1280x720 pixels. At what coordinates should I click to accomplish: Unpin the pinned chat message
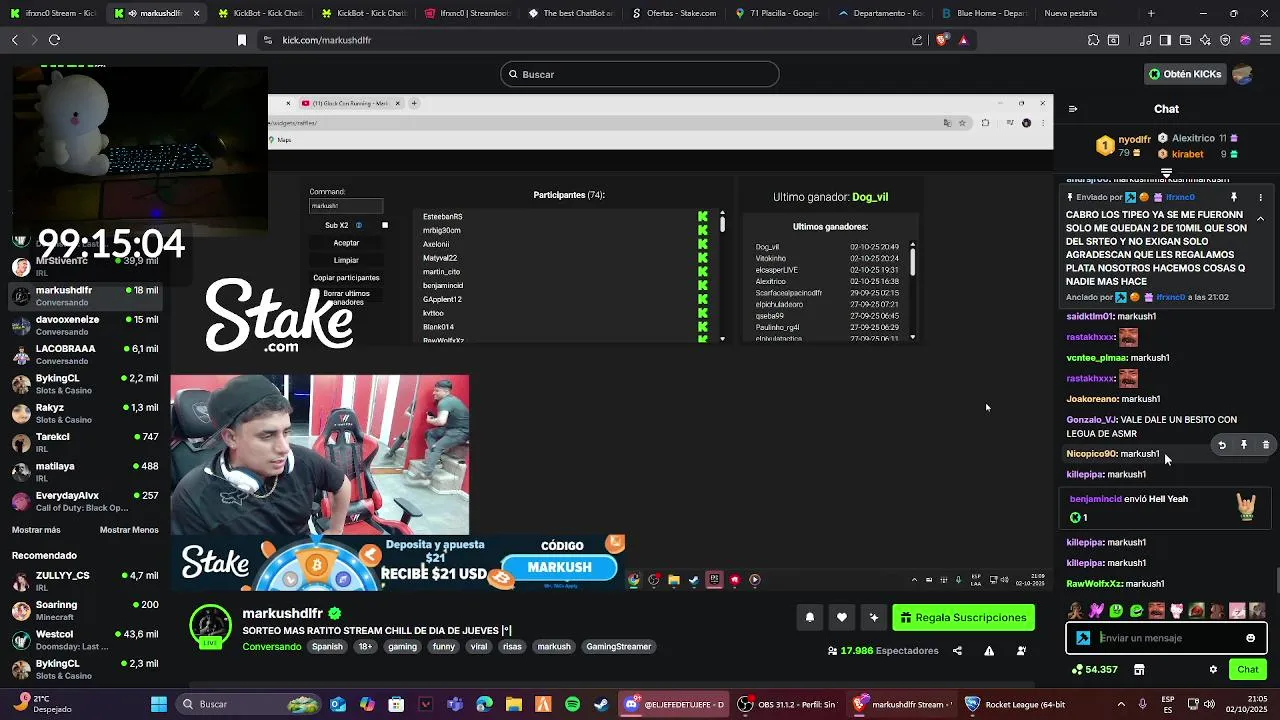[x=1234, y=197]
